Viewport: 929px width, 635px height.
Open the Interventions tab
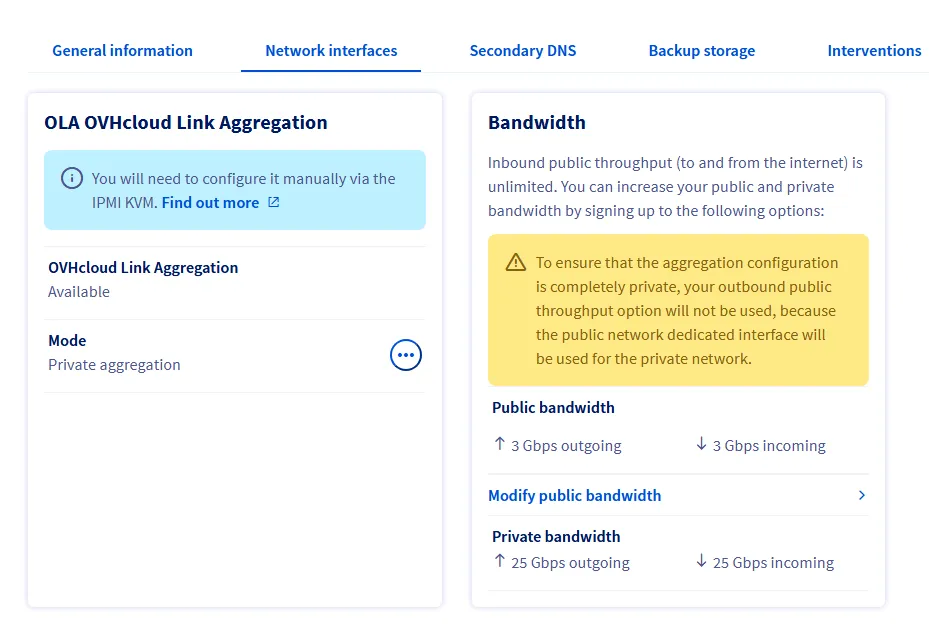(874, 51)
